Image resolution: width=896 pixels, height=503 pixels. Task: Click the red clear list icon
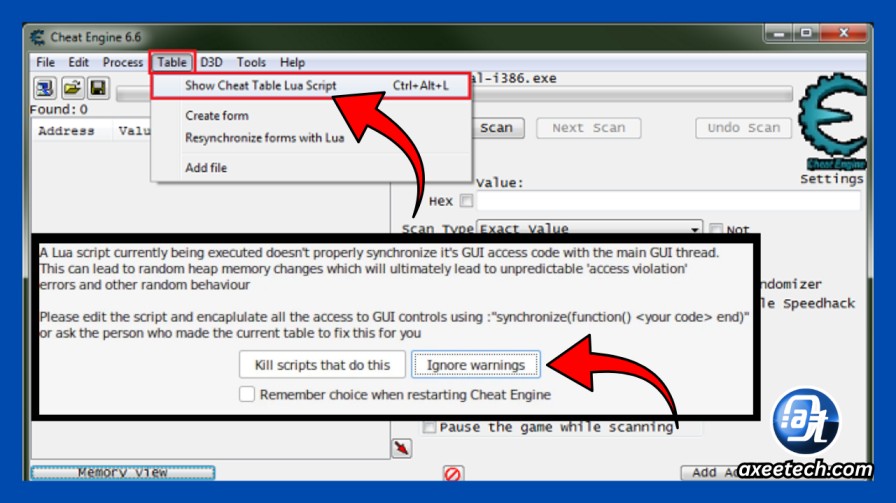point(453,474)
